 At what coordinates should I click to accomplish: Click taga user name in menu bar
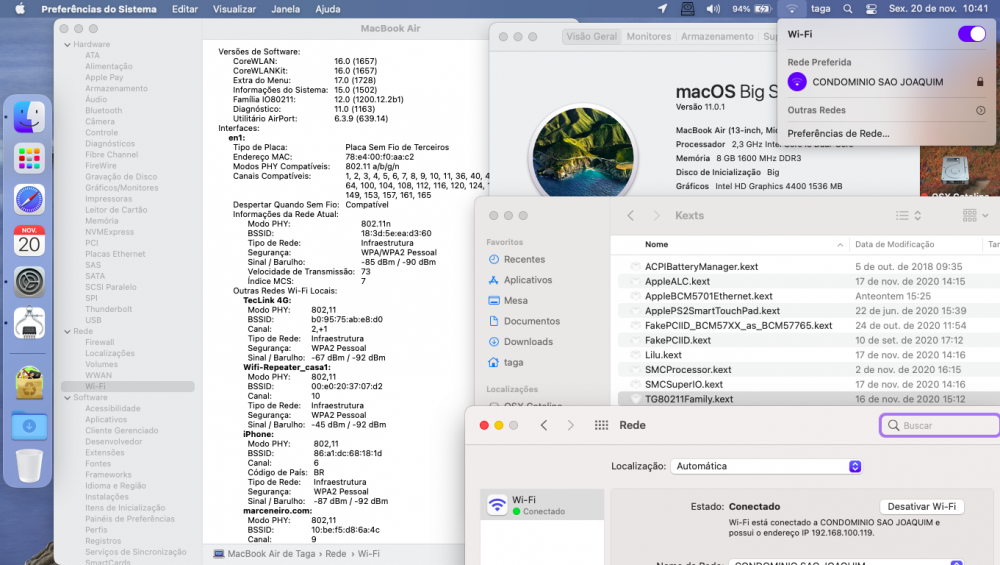click(x=820, y=9)
